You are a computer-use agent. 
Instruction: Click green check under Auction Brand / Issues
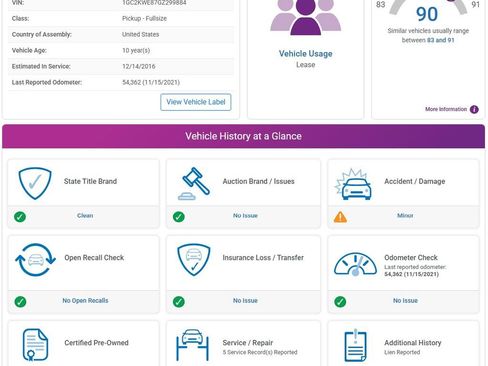click(x=179, y=217)
